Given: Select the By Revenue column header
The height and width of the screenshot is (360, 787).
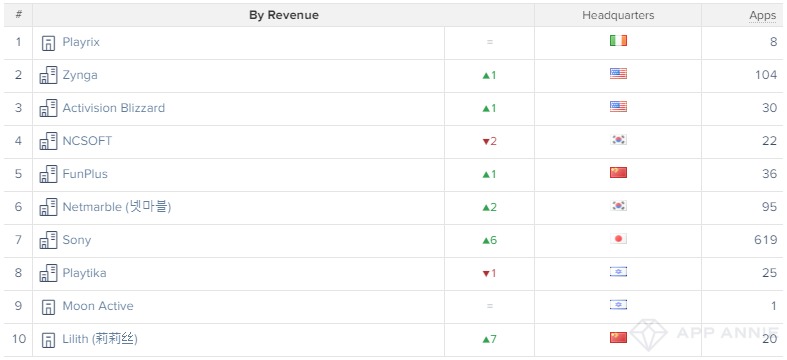Looking at the screenshot, I should (284, 15).
